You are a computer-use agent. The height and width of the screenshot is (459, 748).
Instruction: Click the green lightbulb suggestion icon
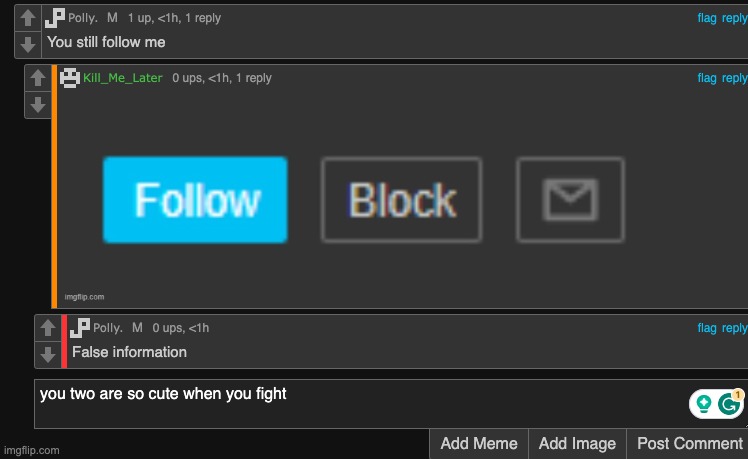[704, 404]
